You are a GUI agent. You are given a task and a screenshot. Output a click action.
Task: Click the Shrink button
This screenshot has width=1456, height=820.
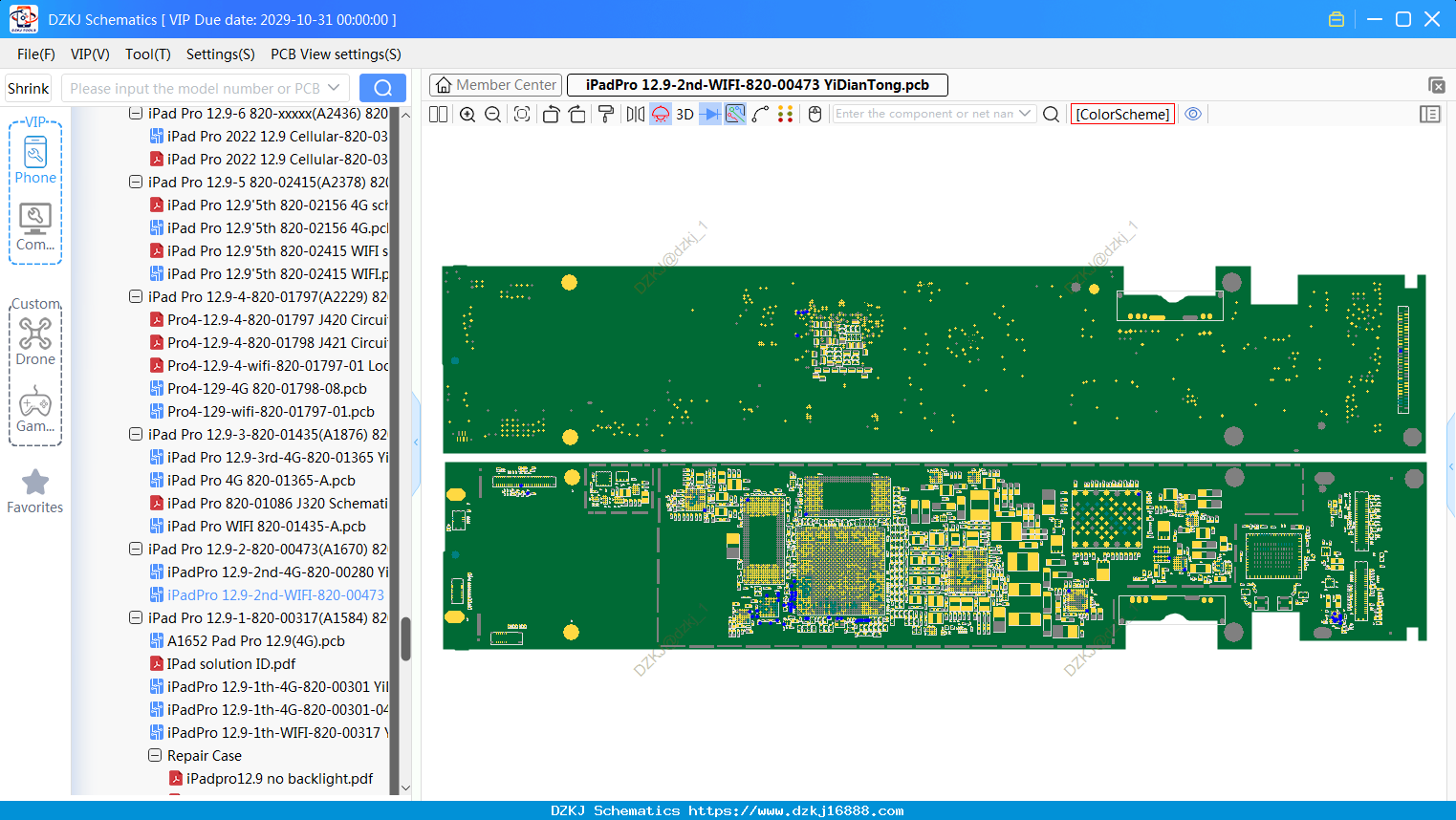coord(29,88)
